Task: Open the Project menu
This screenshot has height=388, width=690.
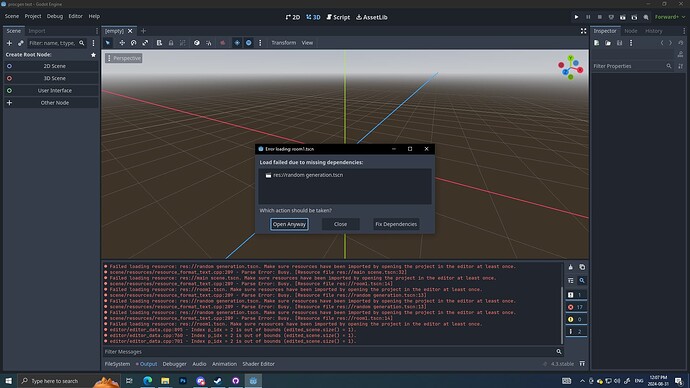Action: click(33, 16)
